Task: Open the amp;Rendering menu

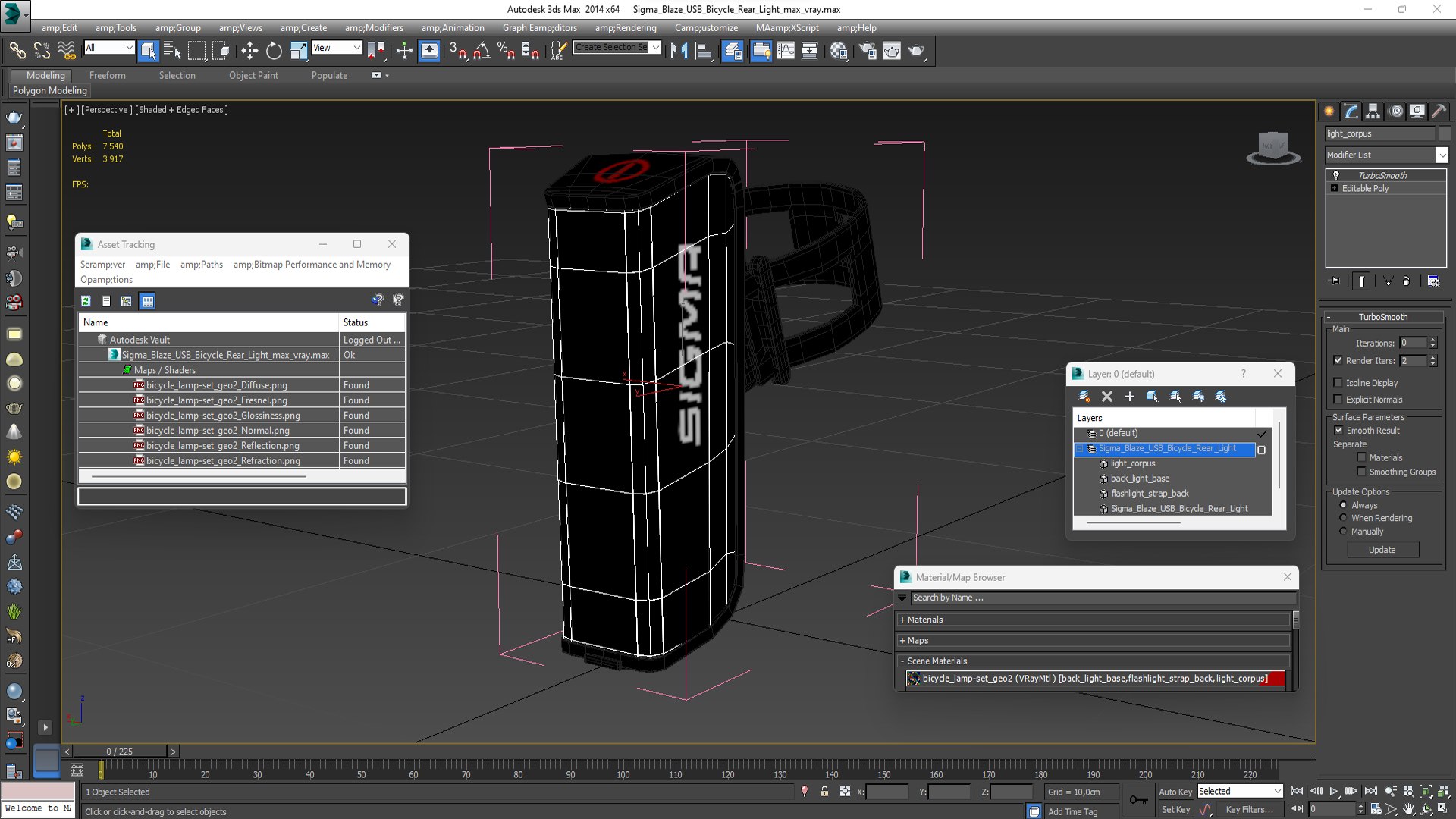Action: 626,27
